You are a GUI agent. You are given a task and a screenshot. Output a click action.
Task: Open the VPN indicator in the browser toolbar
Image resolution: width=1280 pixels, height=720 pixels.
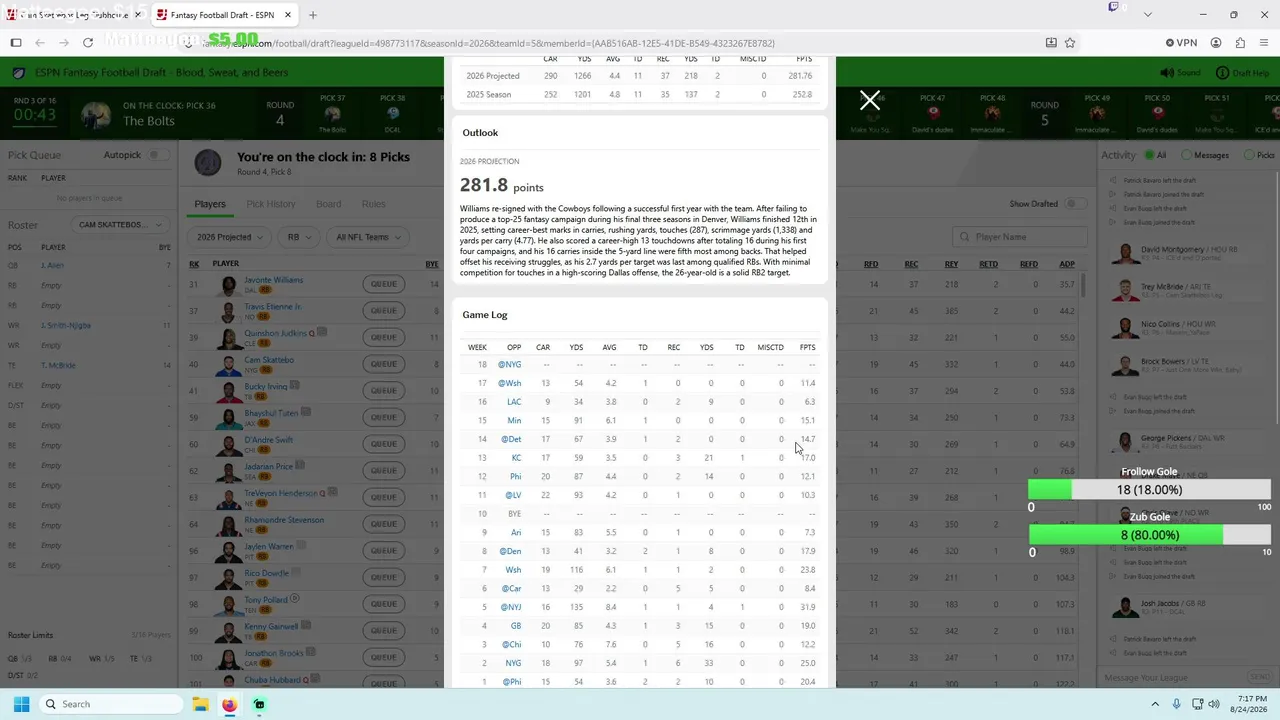coord(1181,43)
